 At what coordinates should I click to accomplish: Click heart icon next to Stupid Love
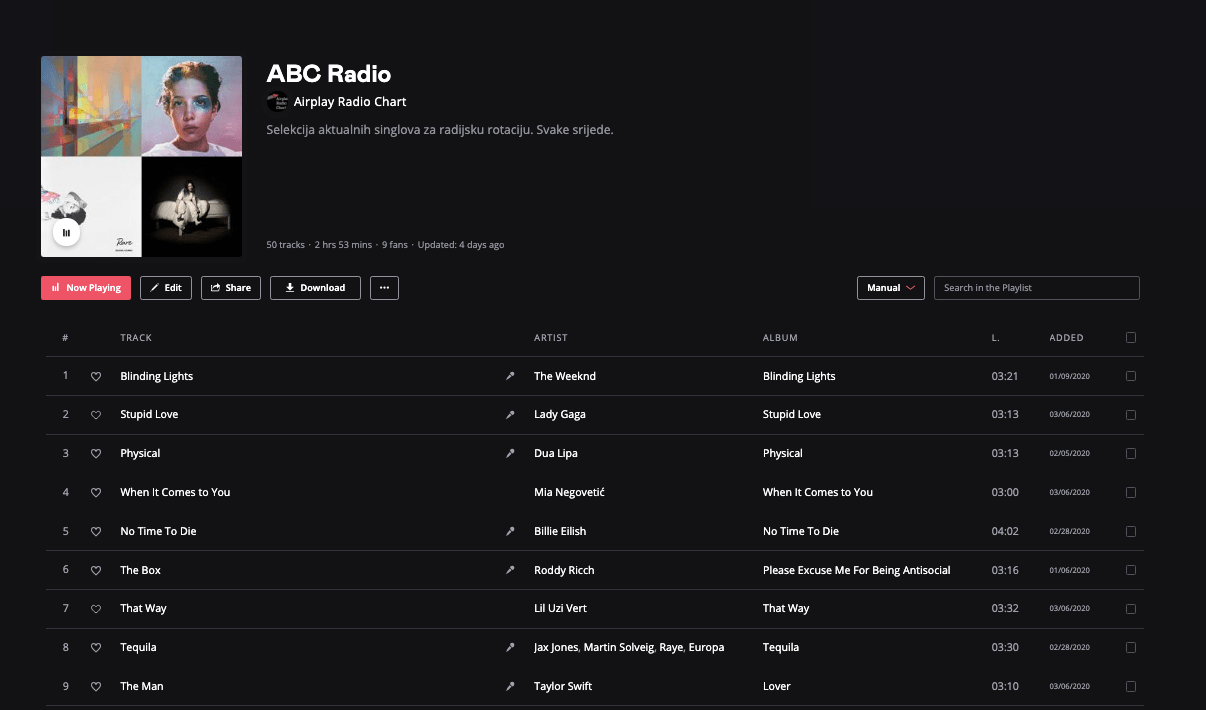96,415
